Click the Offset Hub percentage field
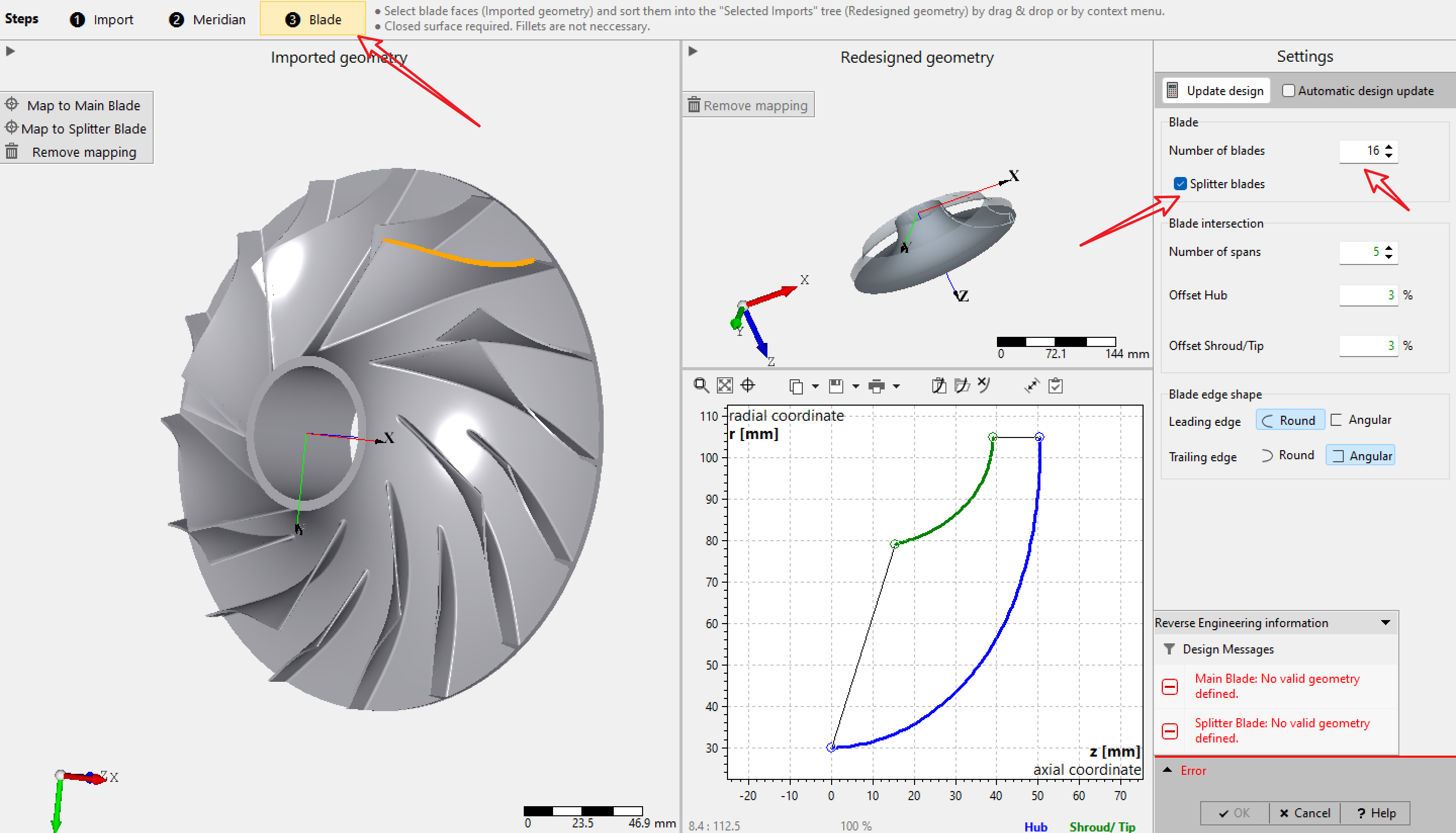 coord(1368,295)
